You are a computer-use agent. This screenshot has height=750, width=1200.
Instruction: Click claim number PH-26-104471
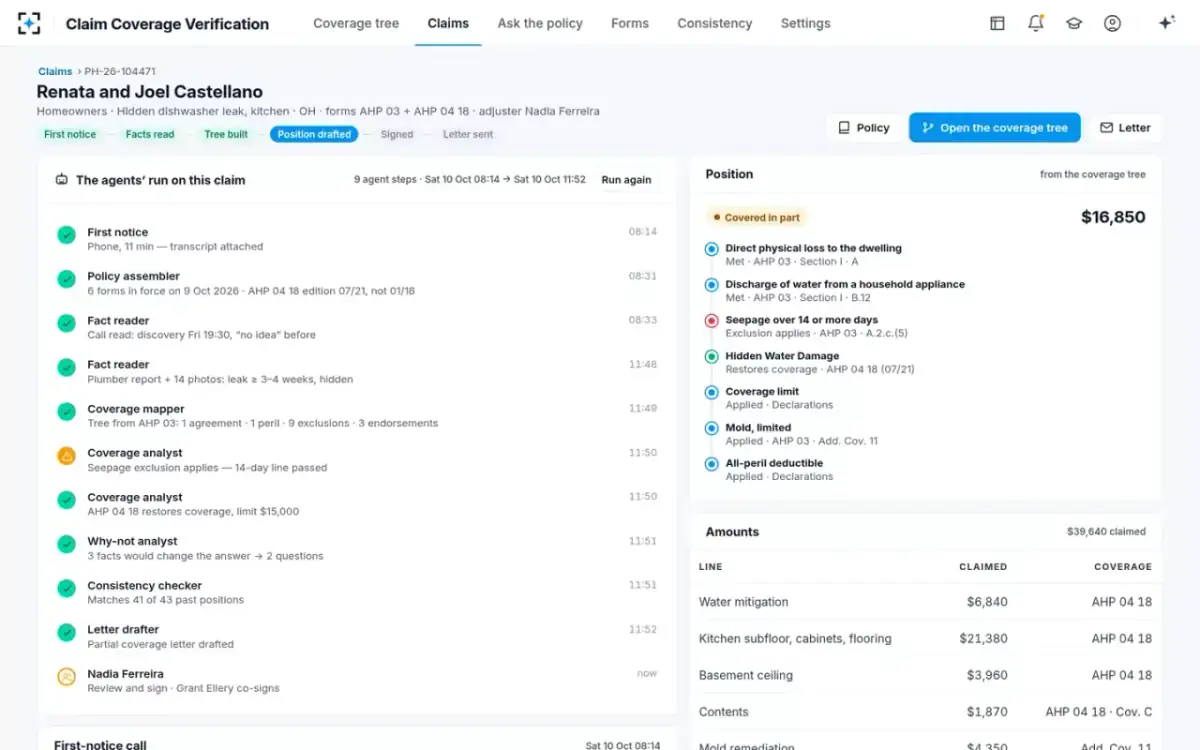point(120,72)
